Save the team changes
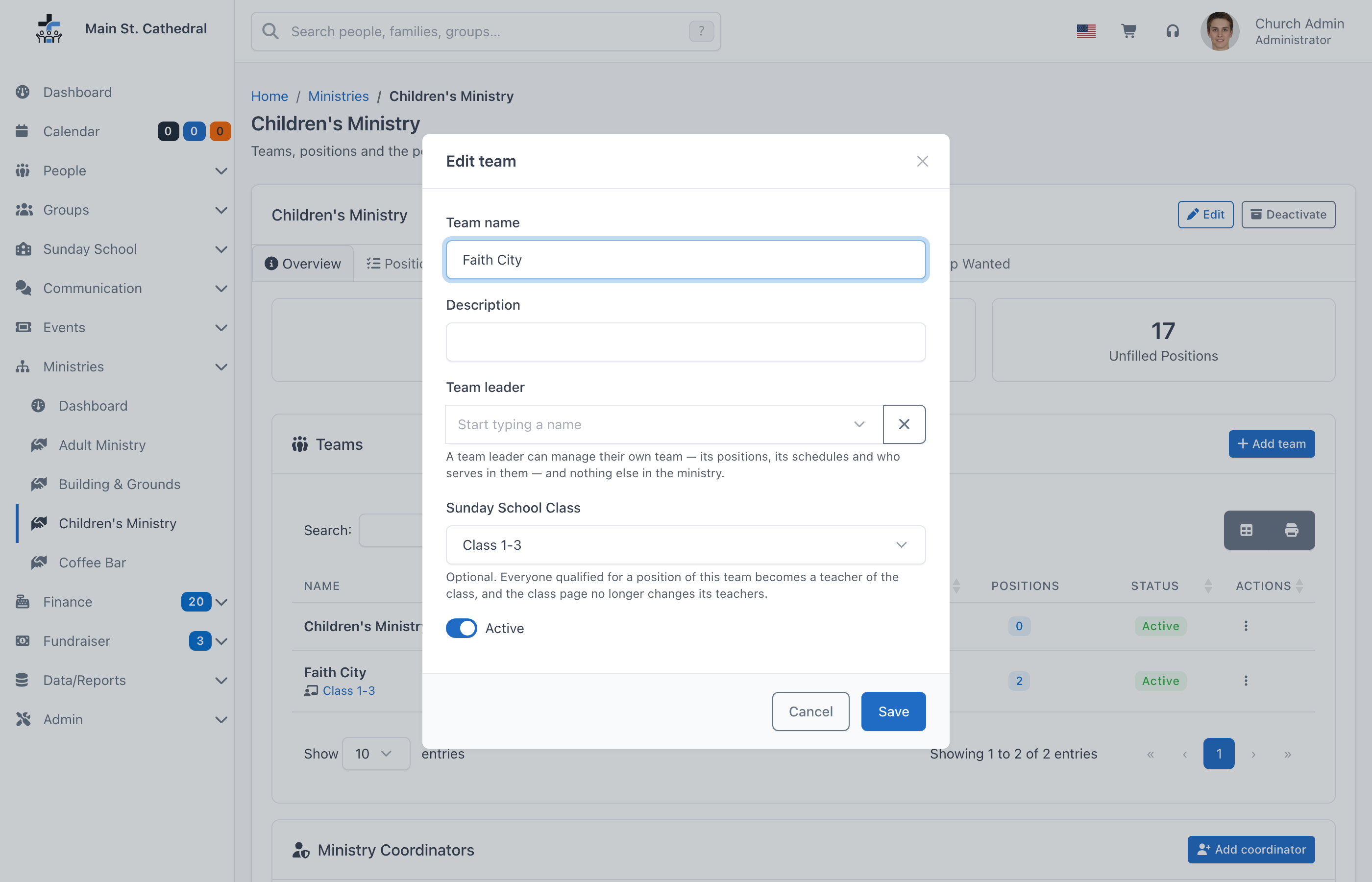 click(x=893, y=711)
